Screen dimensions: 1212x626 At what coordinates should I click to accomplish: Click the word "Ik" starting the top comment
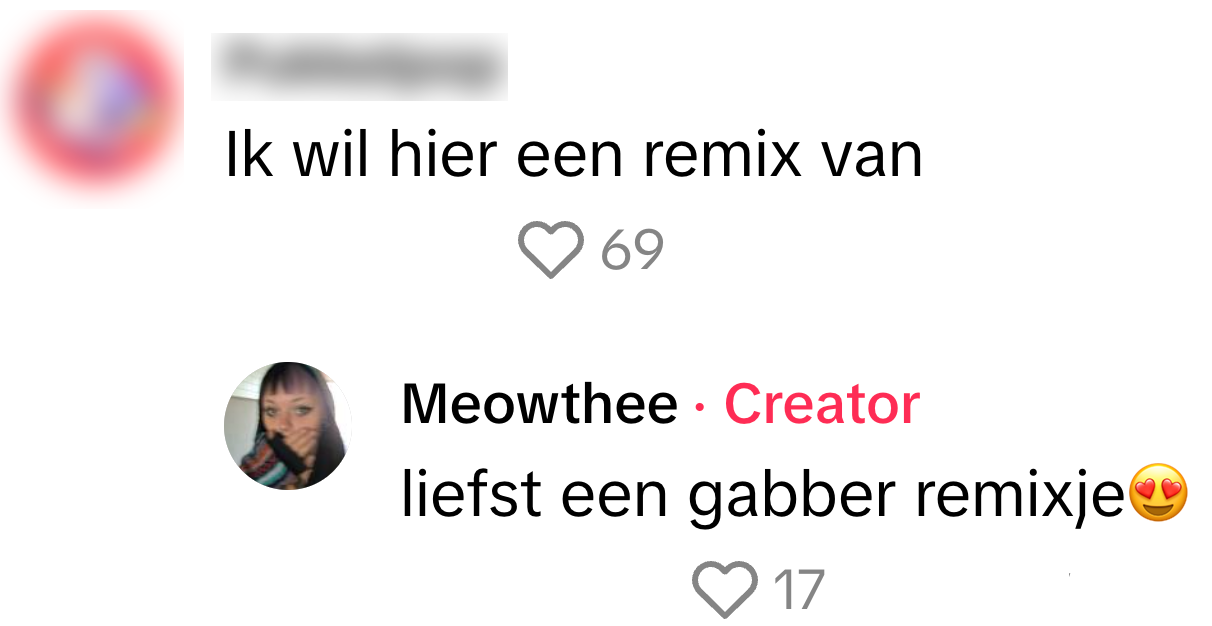tap(246, 157)
